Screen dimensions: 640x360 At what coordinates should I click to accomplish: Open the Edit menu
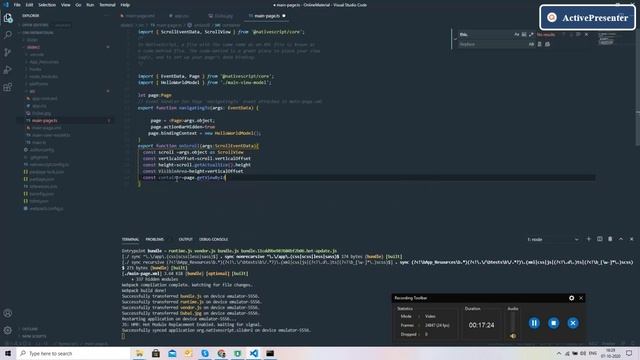[29, 5]
